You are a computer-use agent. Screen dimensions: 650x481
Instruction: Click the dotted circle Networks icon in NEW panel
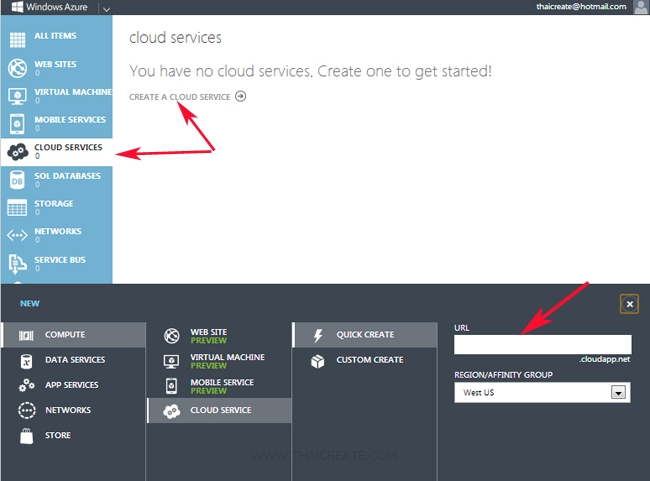click(27, 411)
